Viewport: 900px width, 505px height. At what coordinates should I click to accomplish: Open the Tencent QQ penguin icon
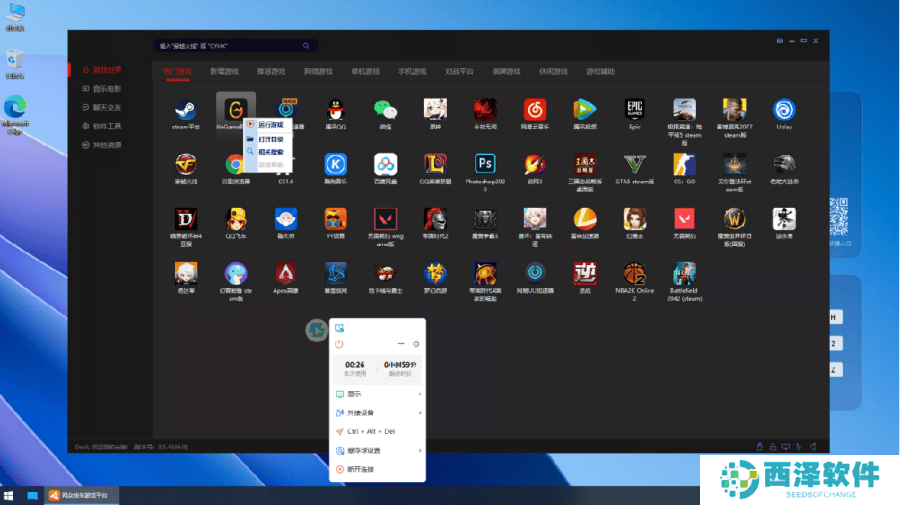pyautogui.click(x=335, y=109)
